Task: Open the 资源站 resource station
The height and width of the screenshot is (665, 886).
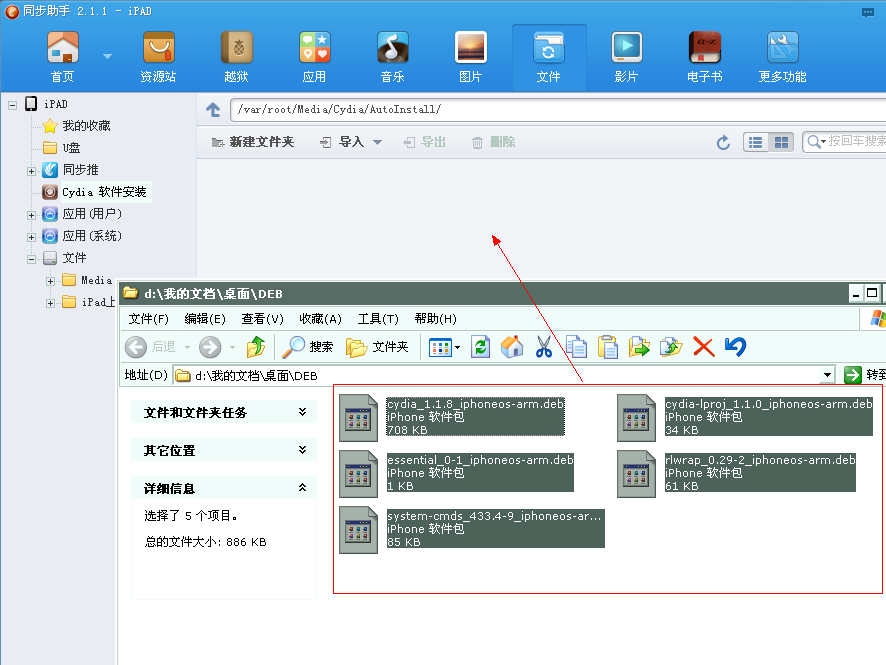Action: (158, 56)
